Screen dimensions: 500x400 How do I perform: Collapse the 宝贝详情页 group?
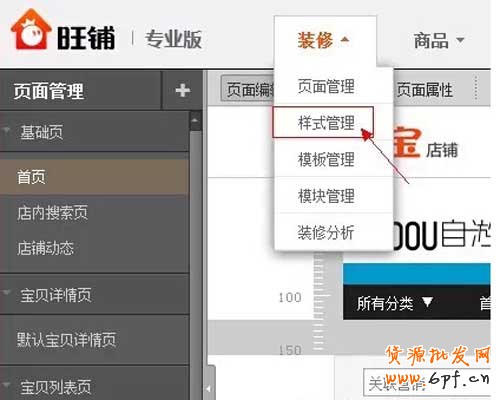click(x=6, y=293)
